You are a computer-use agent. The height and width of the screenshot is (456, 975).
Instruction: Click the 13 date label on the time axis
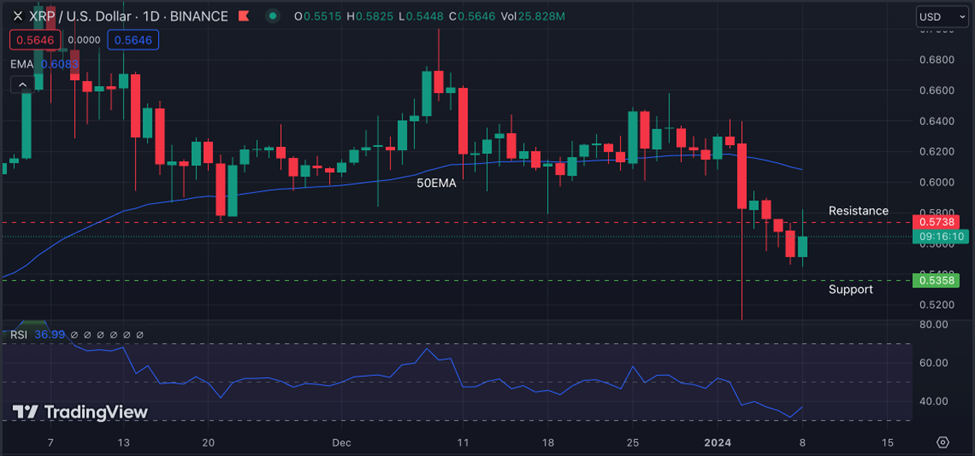click(x=123, y=443)
